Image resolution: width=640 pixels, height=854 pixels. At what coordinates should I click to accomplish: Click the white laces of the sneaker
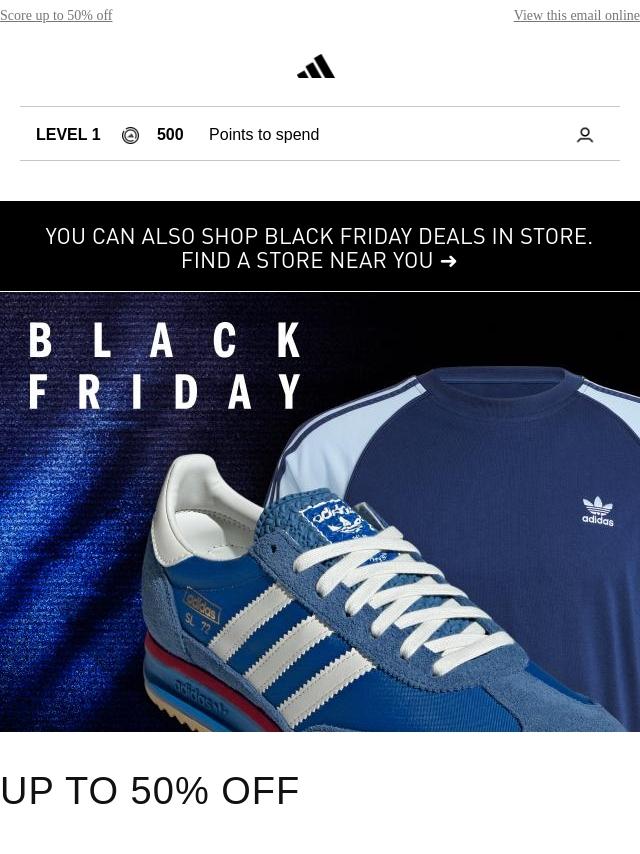pos(403,594)
